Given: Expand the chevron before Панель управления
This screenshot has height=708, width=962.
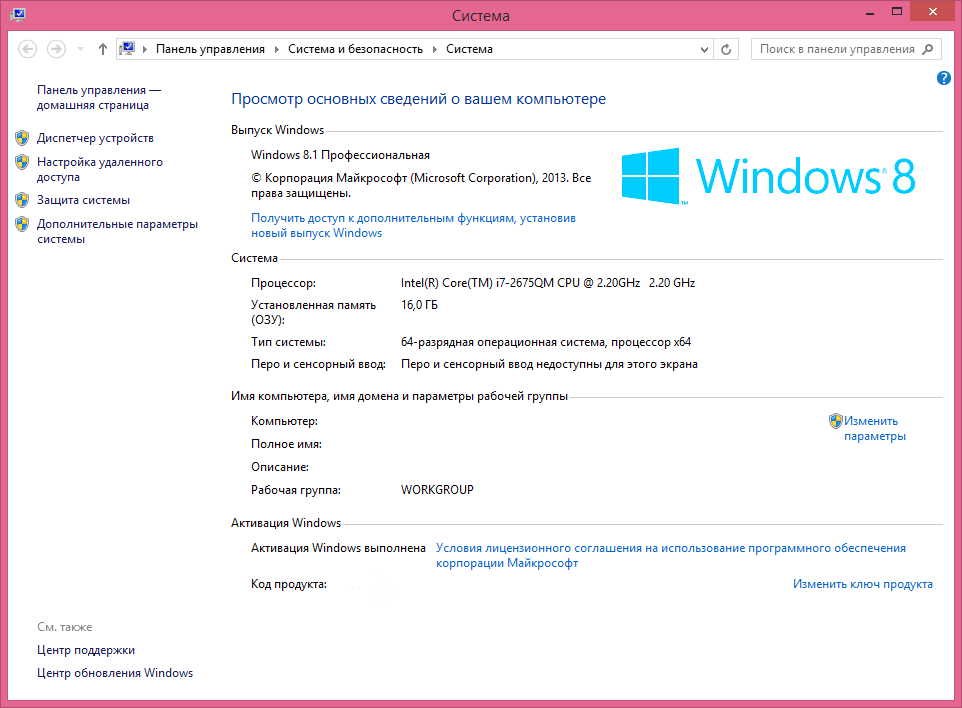Looking at the screenshot, I should pyautogui.click(x=145, y=49).
